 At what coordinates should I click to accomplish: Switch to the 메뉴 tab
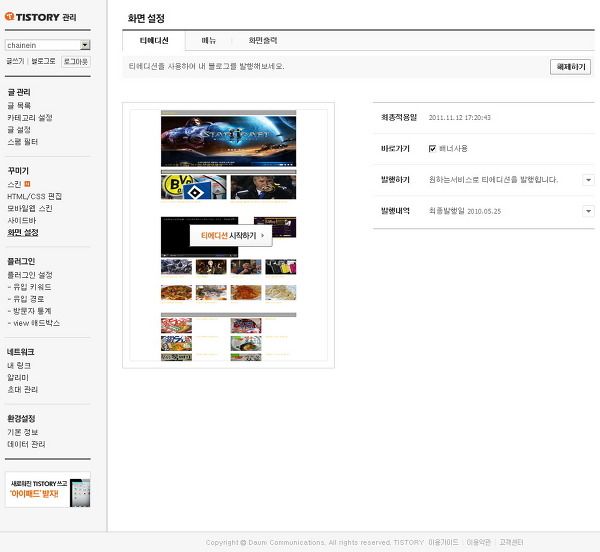209,41
